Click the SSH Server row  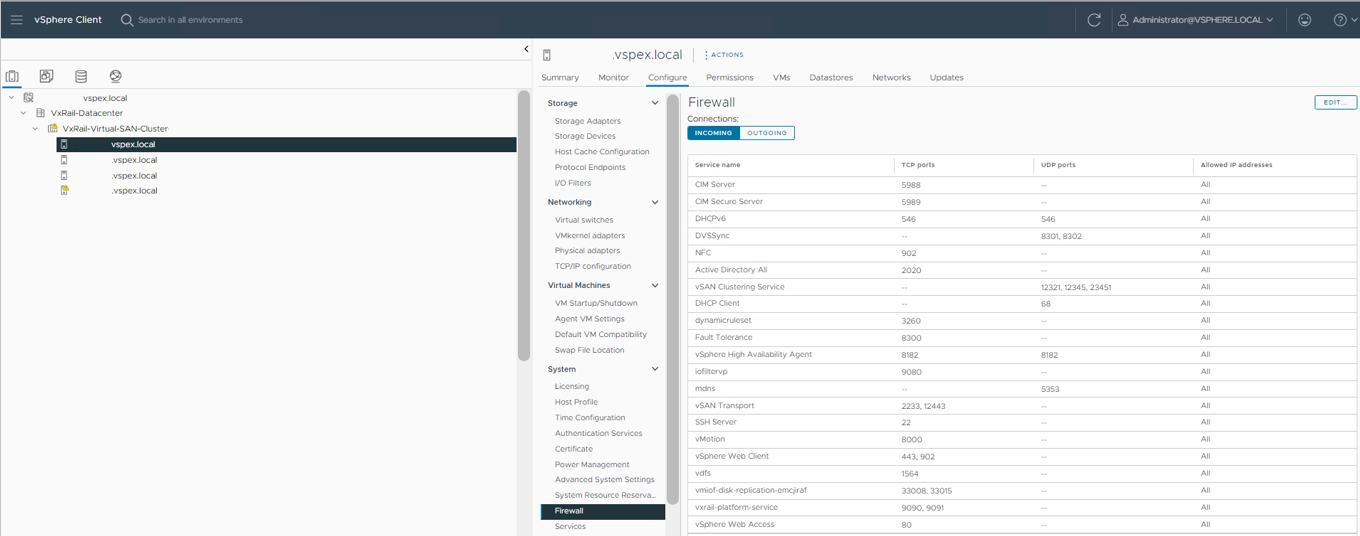click(x=1022, y=422)
